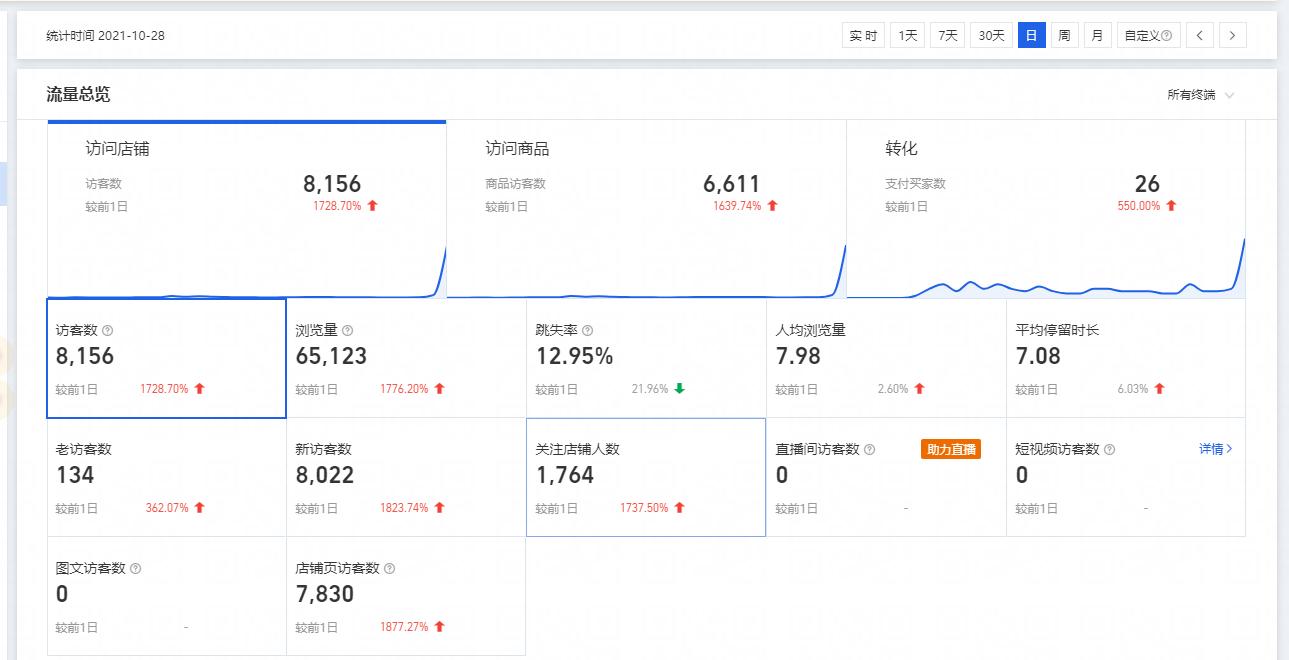Open 详情 link for short video visitors
This screenshot has width=1289, height=660.
point(1215,449)
